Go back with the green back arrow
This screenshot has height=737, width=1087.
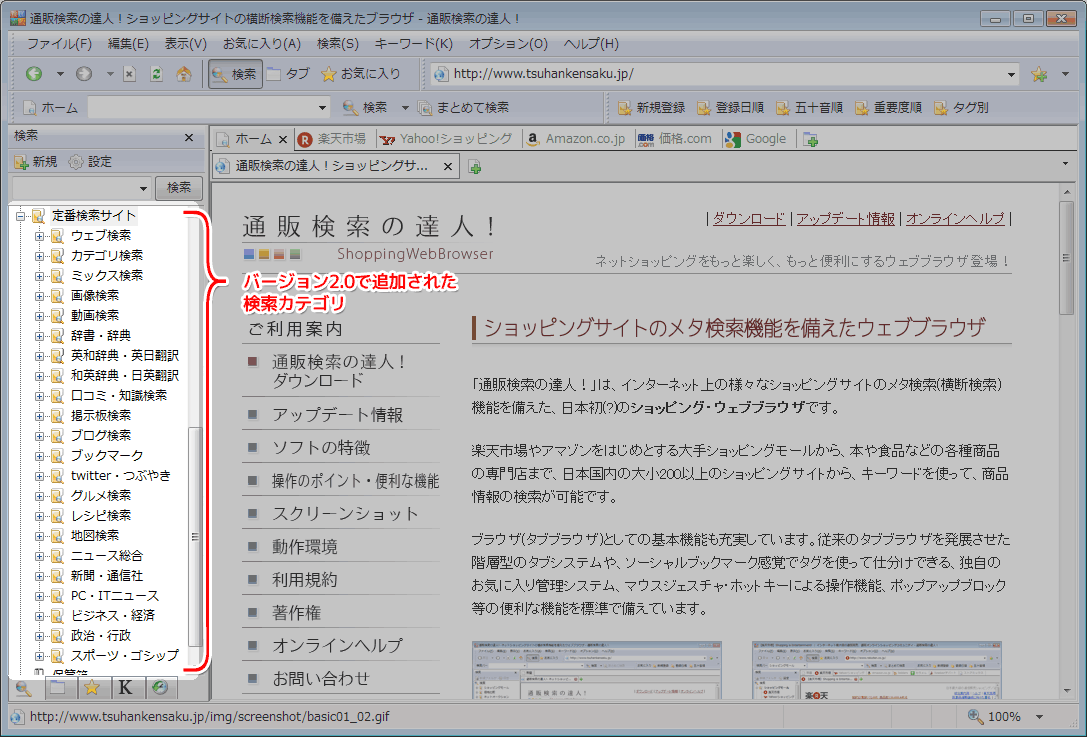click(34, 73)
